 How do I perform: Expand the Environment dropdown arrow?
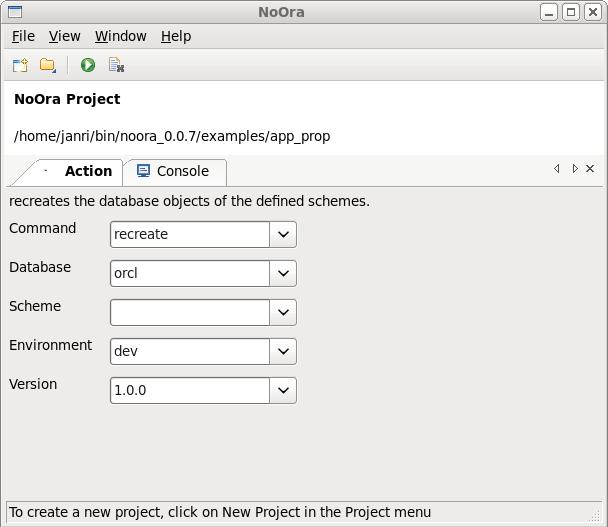click(x=283, y=351)
